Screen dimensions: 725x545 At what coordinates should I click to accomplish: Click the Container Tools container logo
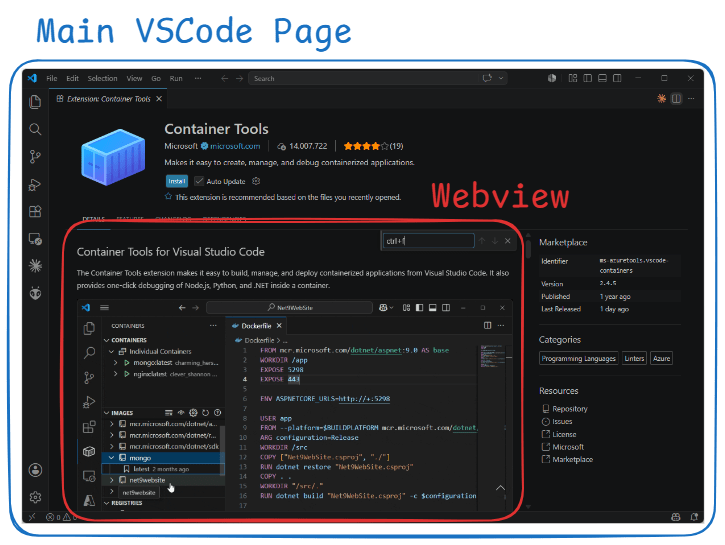tap(113, 157)
